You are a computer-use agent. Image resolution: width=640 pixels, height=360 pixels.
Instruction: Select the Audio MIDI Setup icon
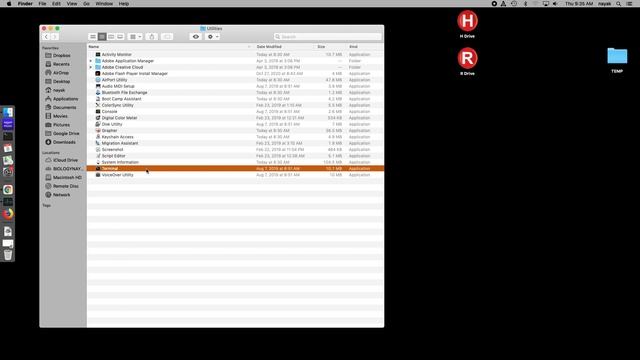click(98, 86)
